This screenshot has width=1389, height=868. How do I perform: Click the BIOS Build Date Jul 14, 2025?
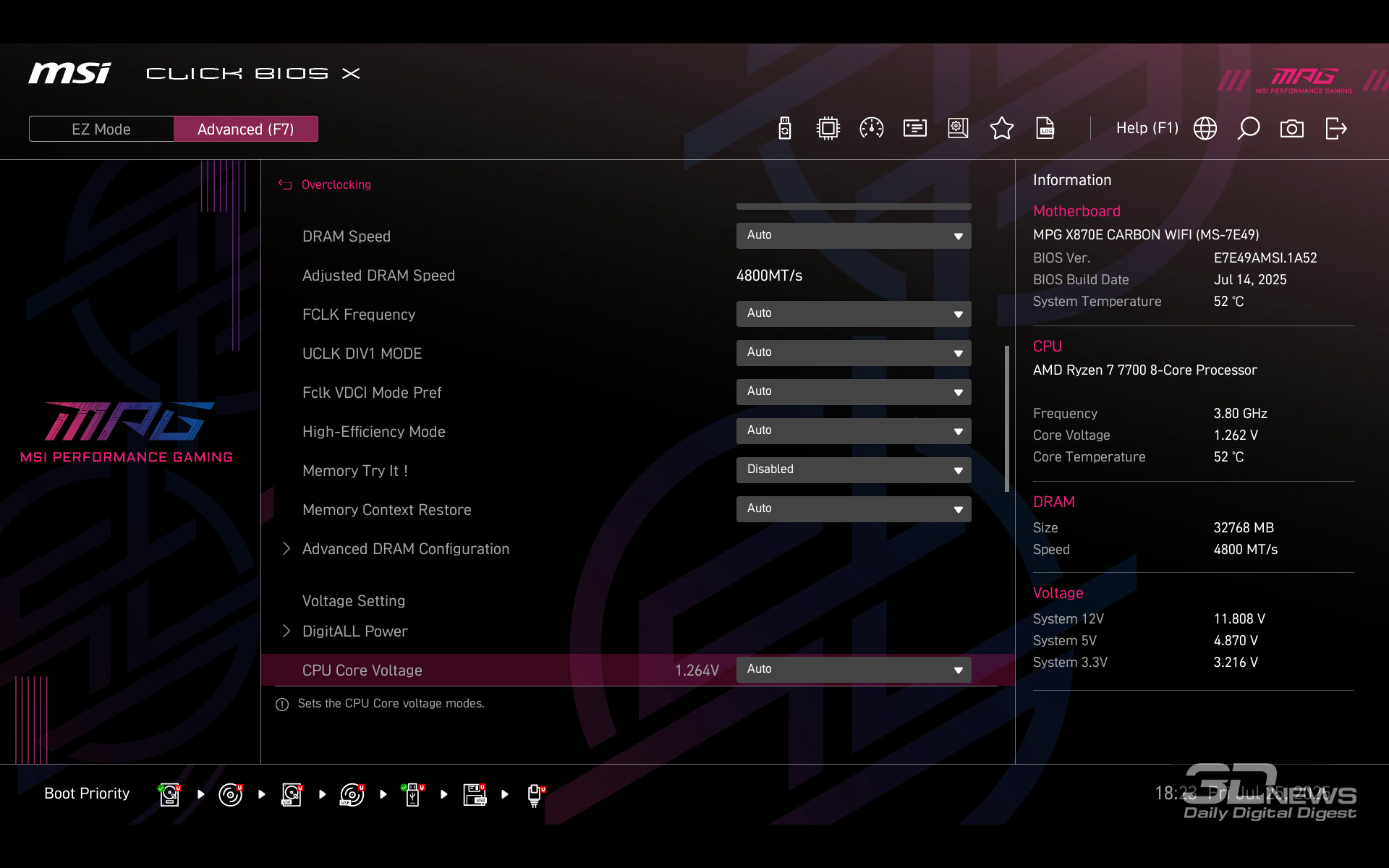1250,280
